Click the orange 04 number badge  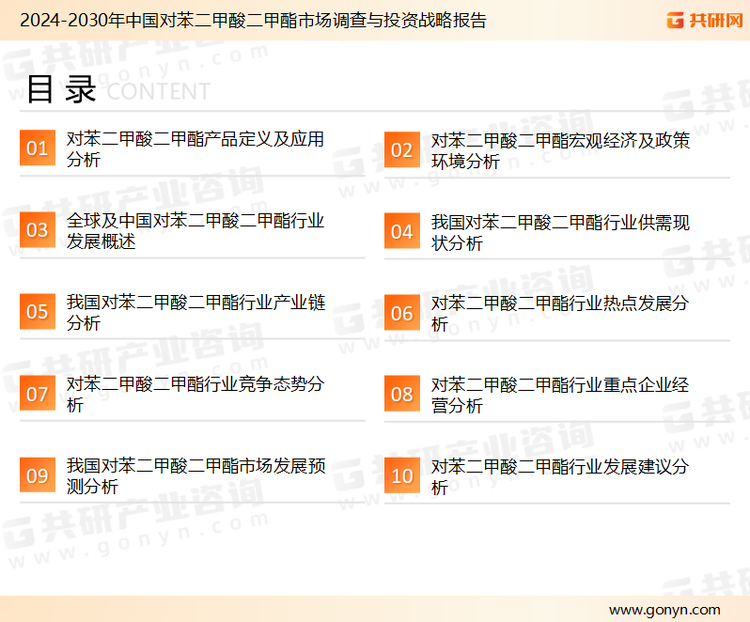point(402,231)
